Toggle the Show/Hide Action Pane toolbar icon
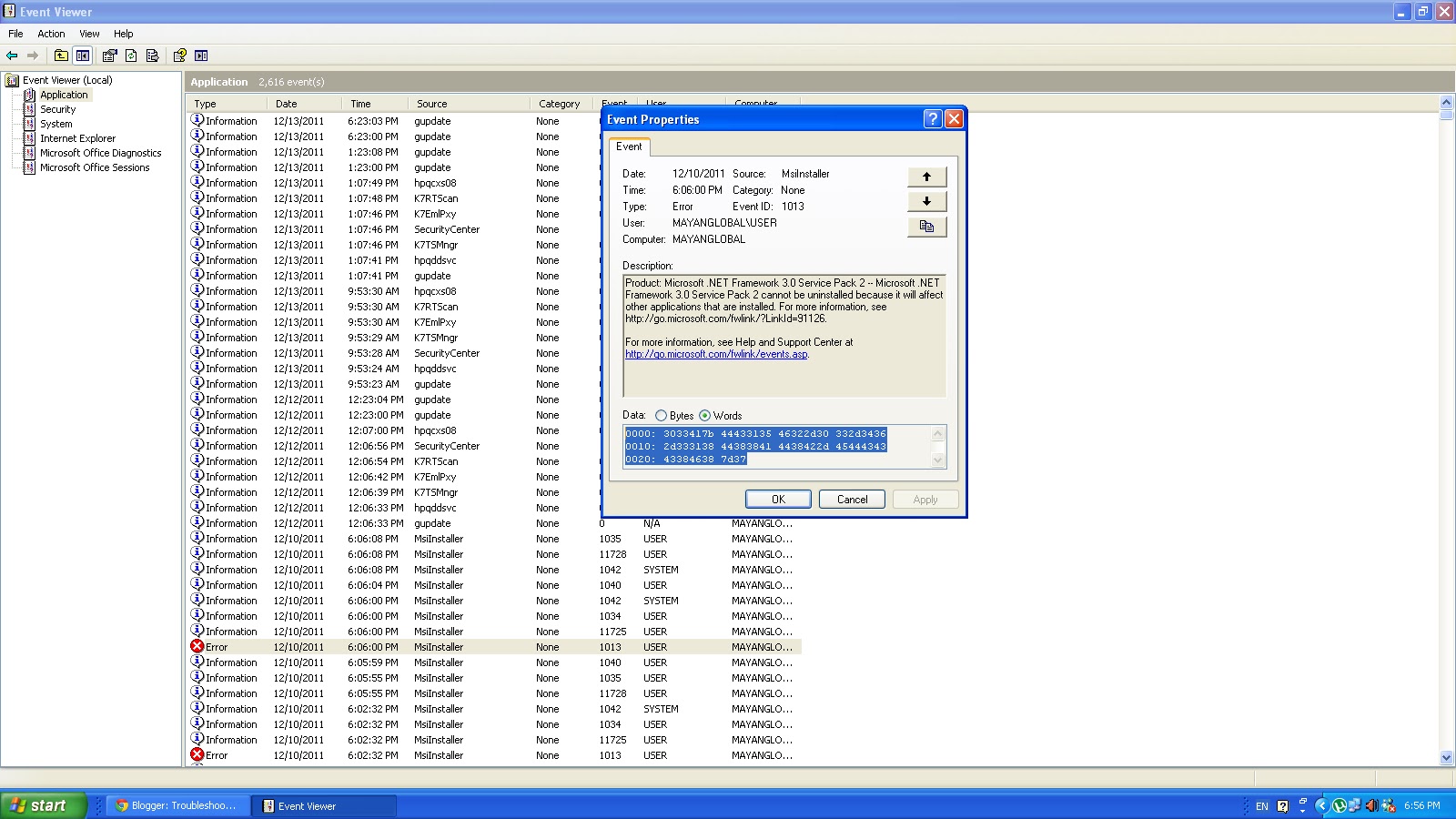1456x819 pixels. (x=201, y=56)
